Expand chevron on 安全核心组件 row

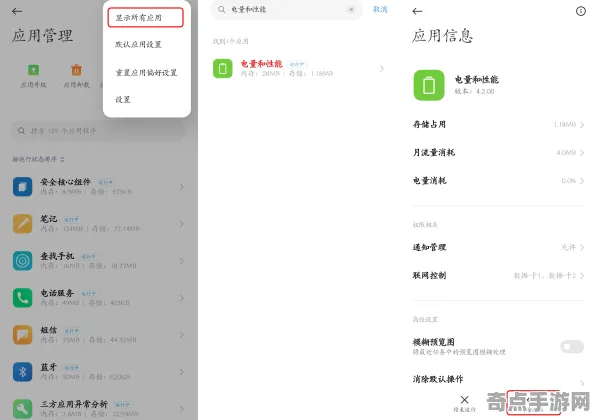click(x=182, y=187)
